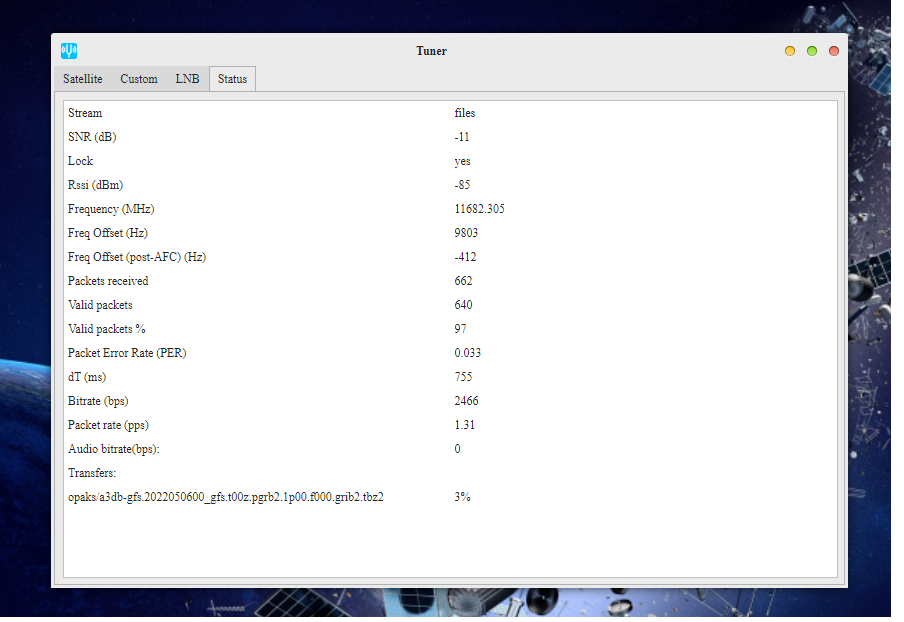The height and width of the screenshot is (622, 904).
Task: Switch to the Satellite tab
Action: click(83, 79)
